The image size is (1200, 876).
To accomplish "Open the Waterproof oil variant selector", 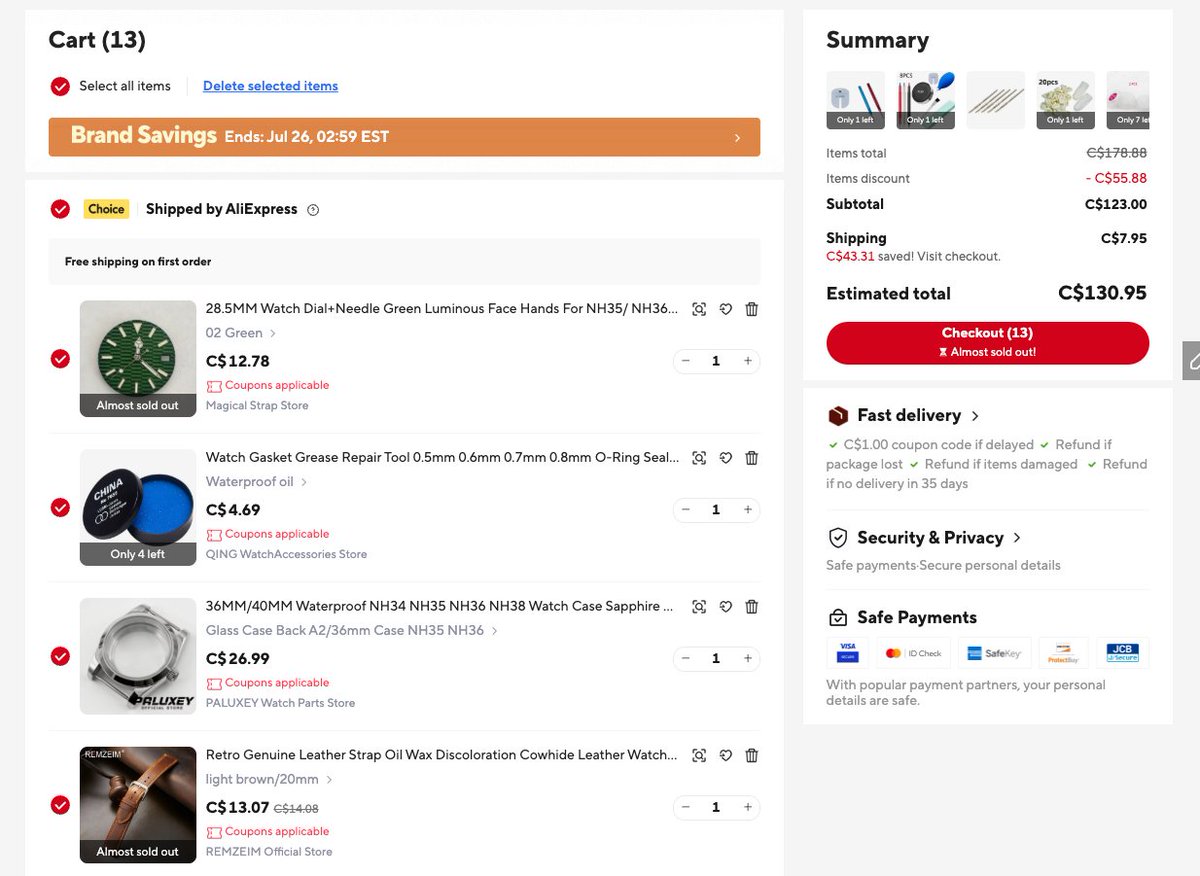I will 257,482.
